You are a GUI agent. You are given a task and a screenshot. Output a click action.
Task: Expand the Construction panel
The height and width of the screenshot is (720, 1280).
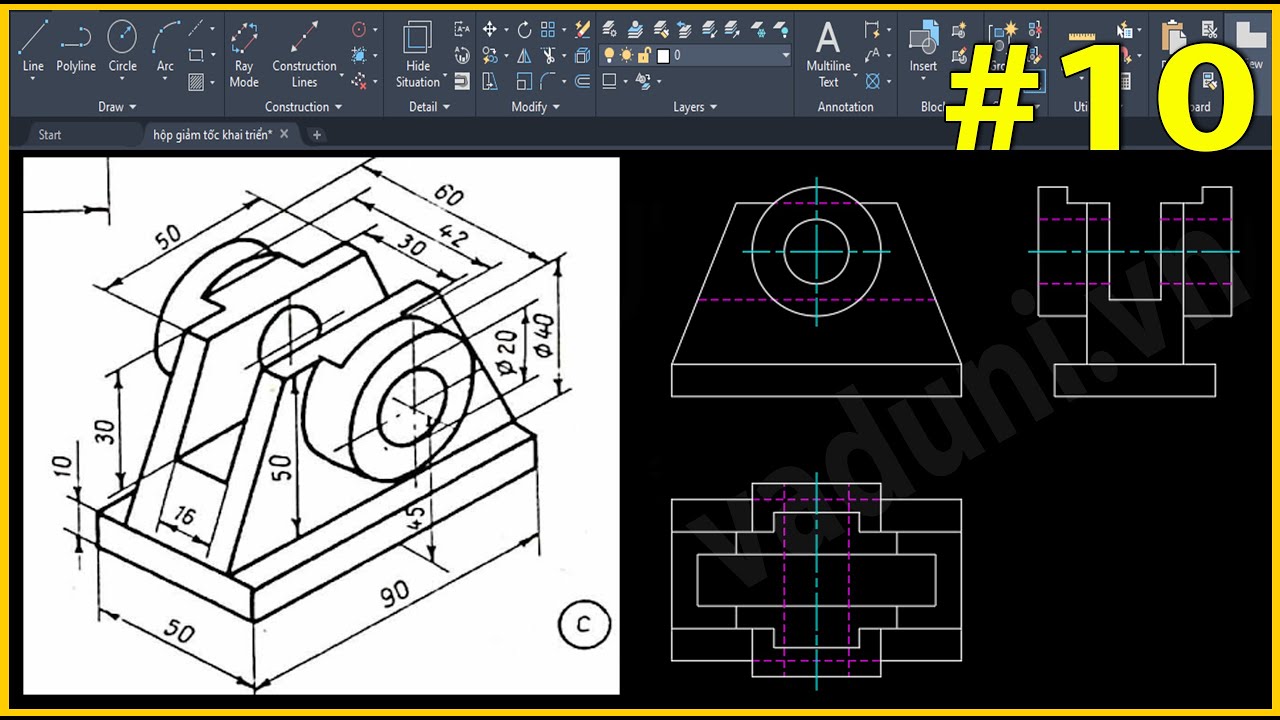click(303, 106)
